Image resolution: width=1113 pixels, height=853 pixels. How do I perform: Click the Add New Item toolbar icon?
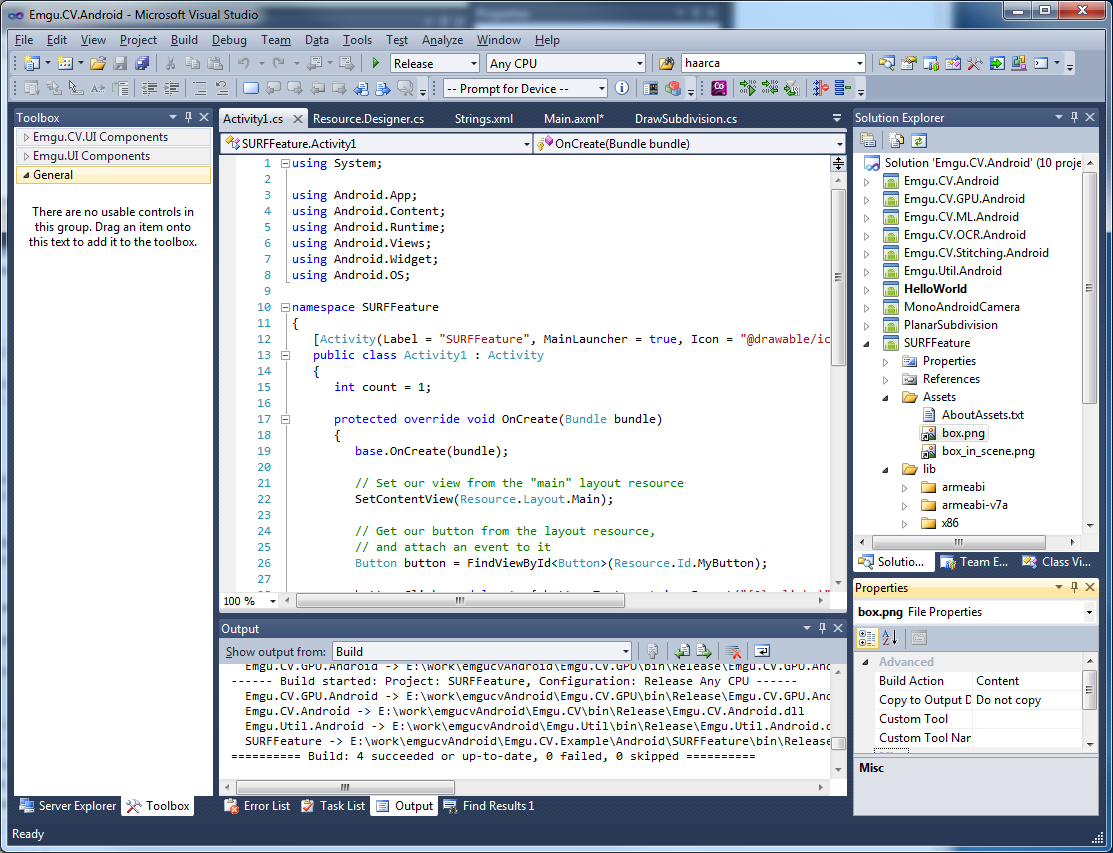[65, 63]
